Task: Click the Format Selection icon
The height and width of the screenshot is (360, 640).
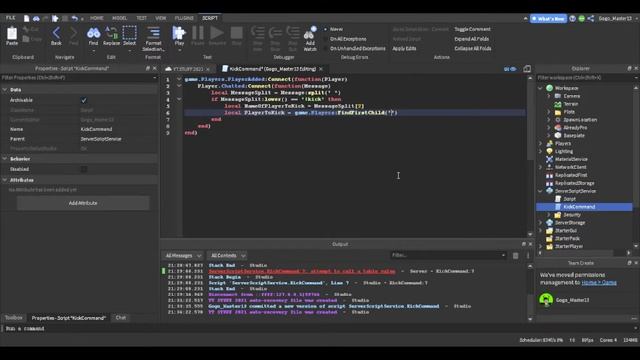Action: (153, 33)
